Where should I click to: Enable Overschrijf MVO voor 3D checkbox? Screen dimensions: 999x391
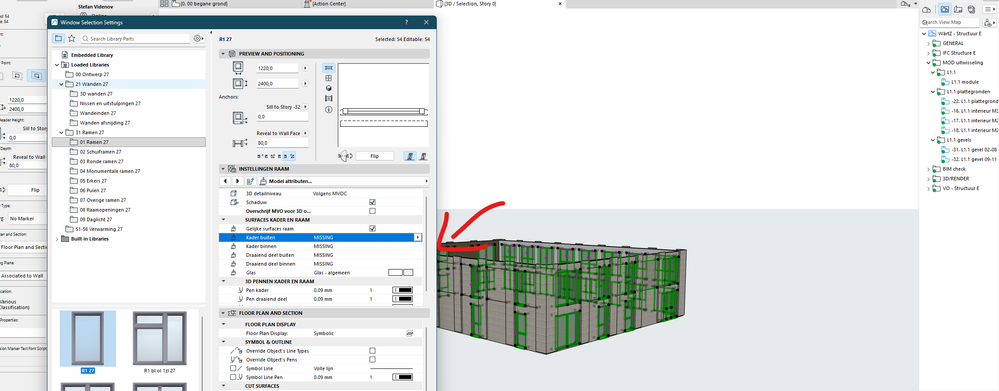tap(373, 211)
